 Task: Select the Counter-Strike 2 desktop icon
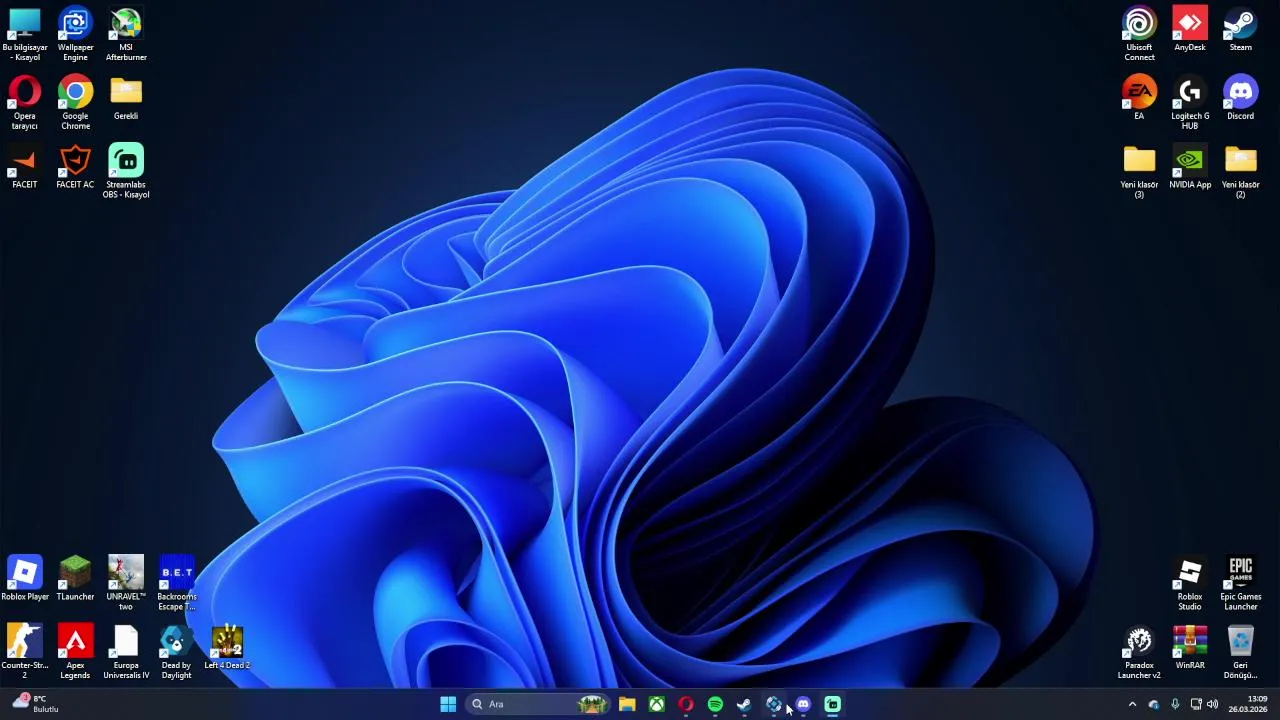tap(24, 652)
